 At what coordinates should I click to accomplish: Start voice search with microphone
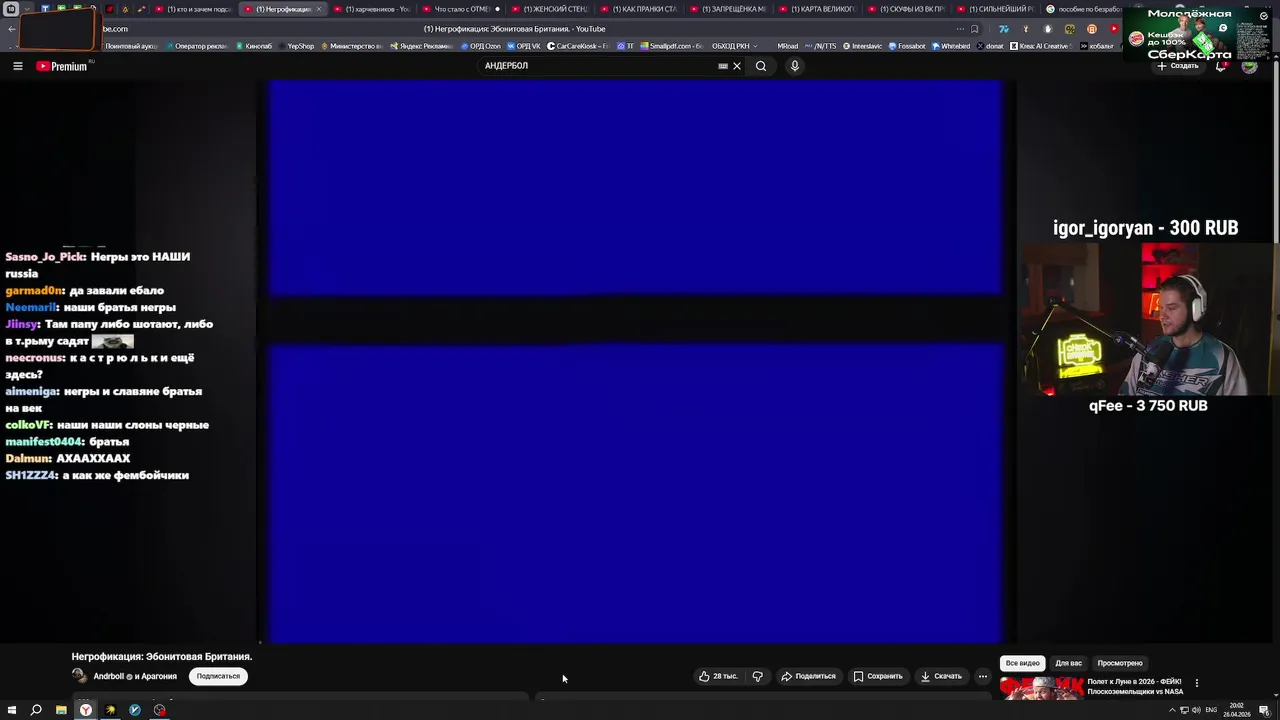[x=795, y=66]
